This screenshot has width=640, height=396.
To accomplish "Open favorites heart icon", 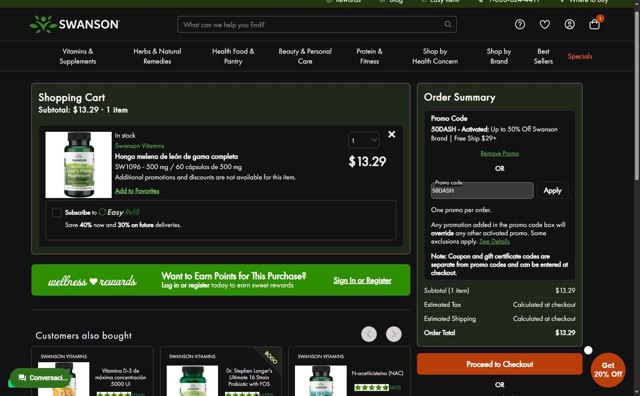I will [x=544, y=24].
